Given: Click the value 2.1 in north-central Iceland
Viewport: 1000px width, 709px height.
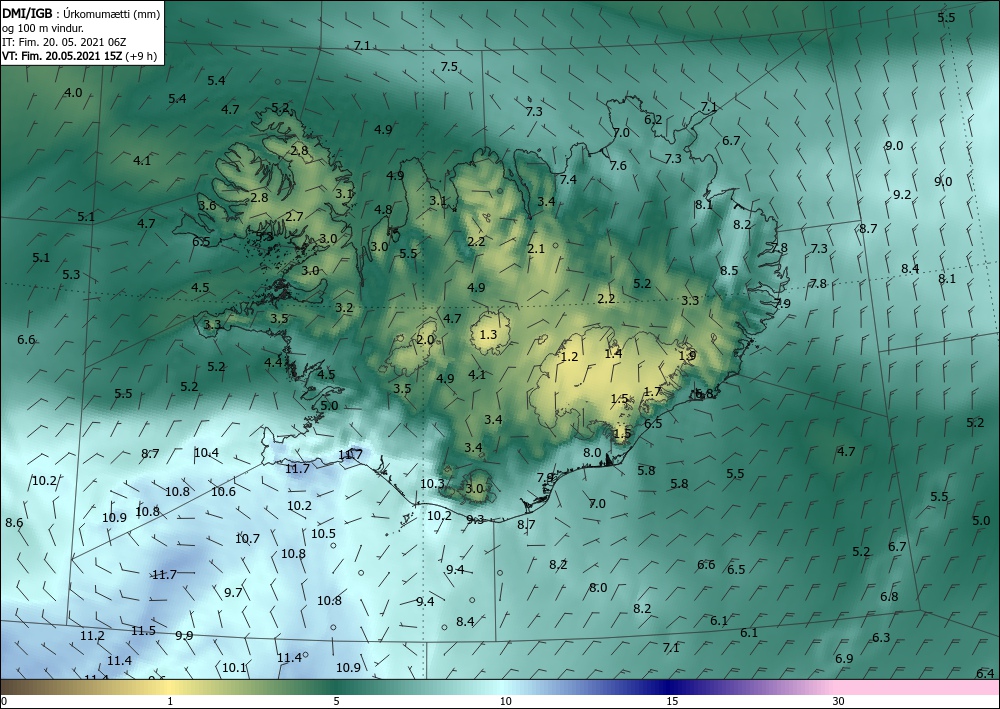Looking at the screenshot, I should (x=536, y=248).
